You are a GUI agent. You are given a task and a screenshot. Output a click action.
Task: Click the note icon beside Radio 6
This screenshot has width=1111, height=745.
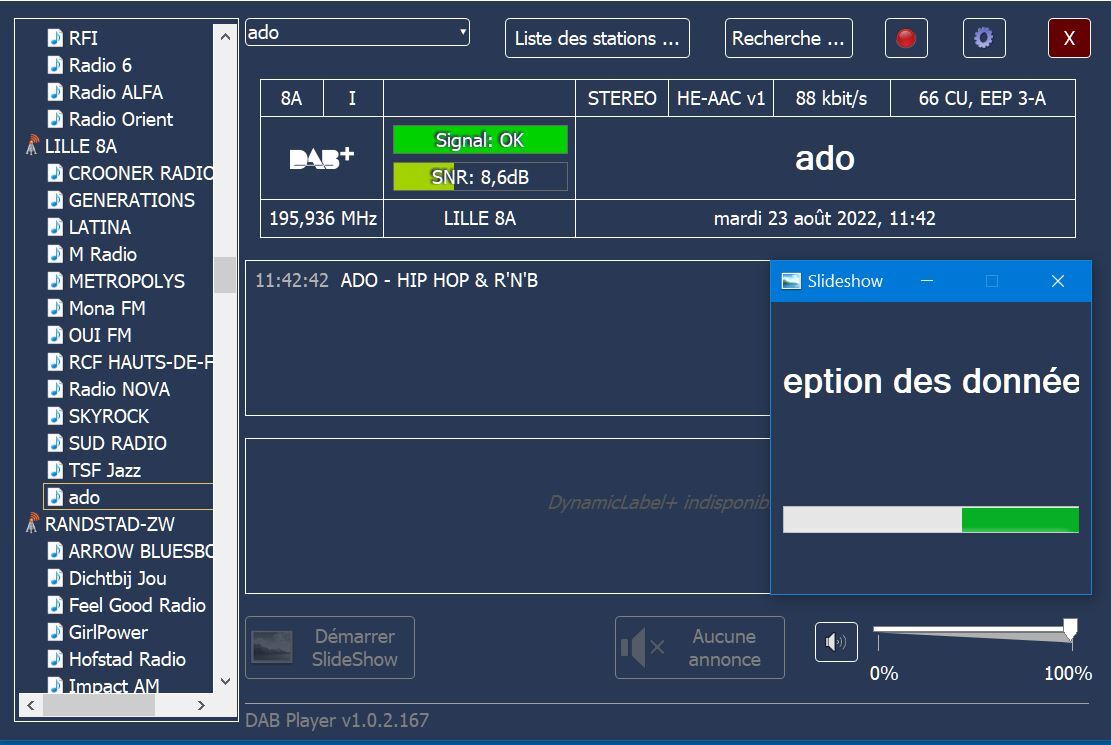click(x=55, y=65)
